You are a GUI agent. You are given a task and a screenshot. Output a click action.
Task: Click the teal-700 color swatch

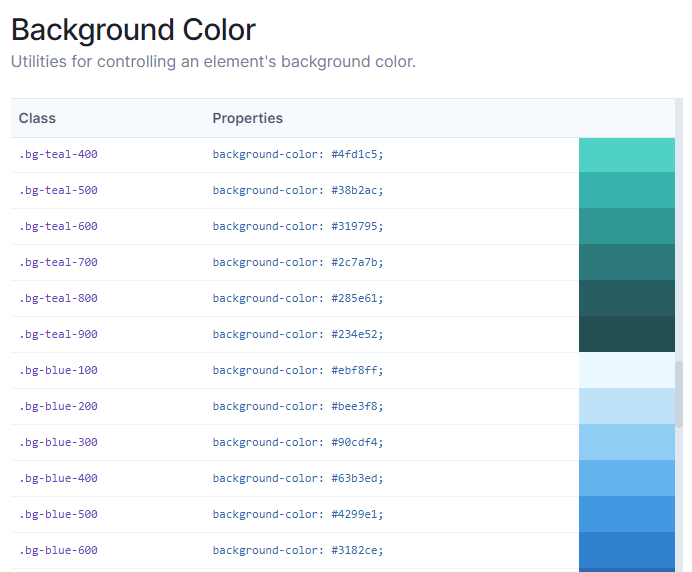[x=627, y=262]
